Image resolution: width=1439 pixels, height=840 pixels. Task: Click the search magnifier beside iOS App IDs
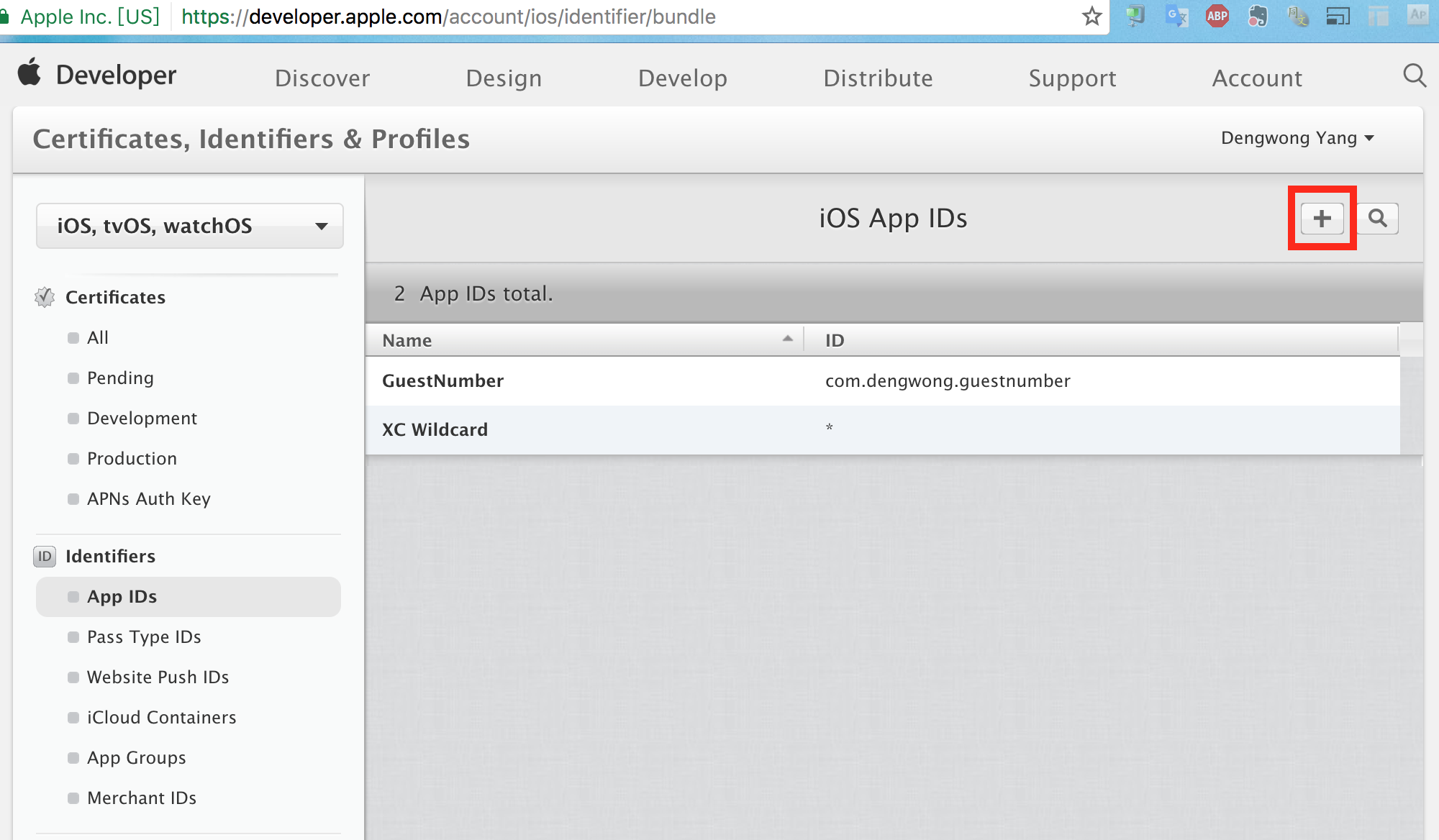[x=1378, y=219]
